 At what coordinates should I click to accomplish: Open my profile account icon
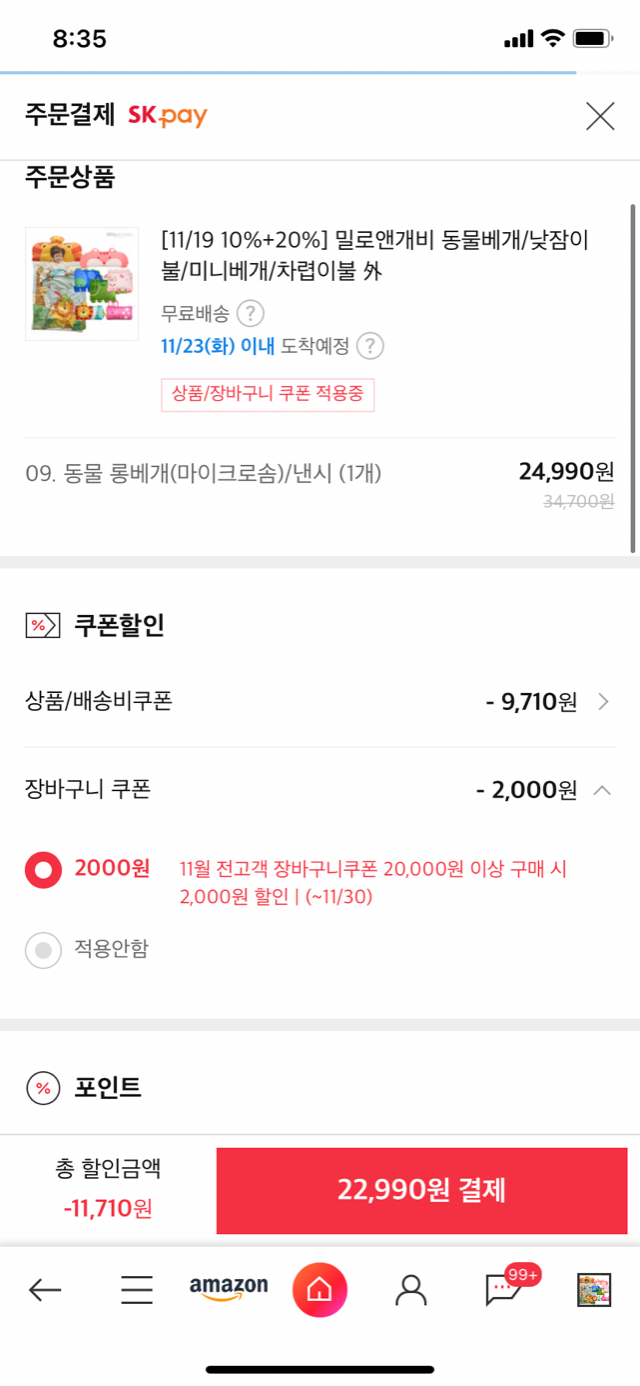[x=410, y=1290]
